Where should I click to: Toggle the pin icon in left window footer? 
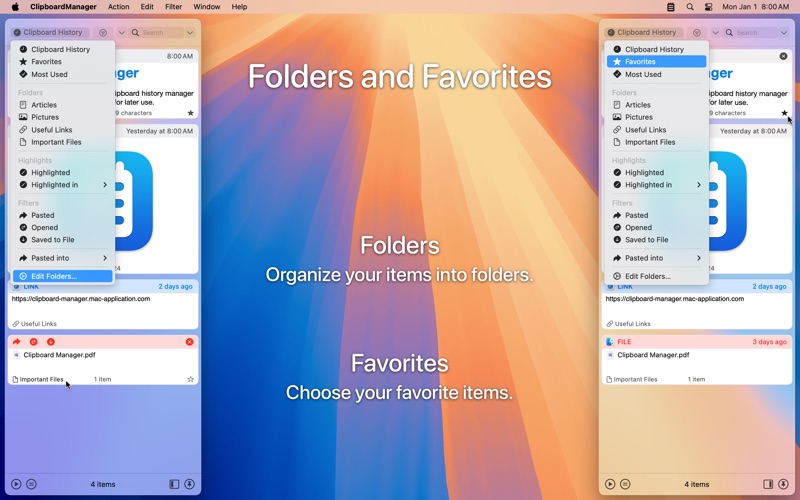pyautogui.click(x=189, y=484)
